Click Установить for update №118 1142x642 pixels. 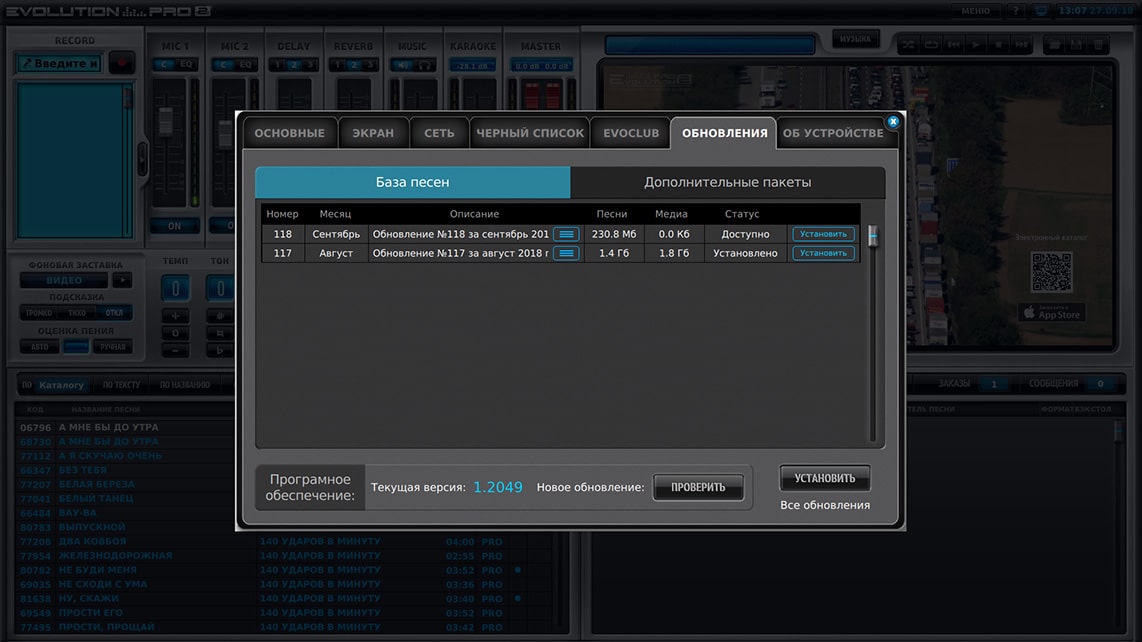[823, 235]
